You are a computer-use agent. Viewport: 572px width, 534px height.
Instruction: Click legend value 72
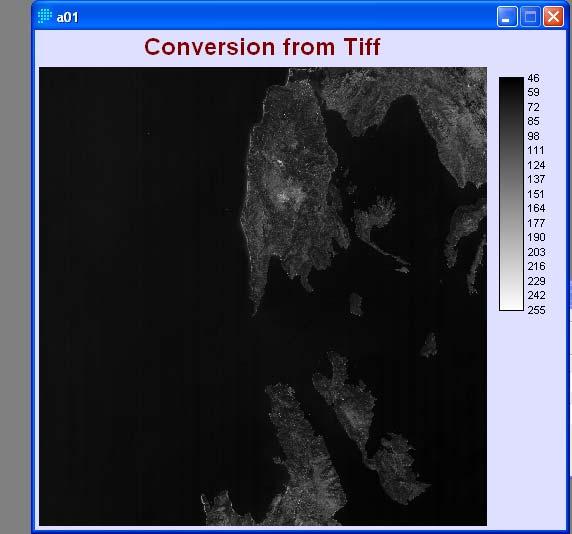pos(533,107)
